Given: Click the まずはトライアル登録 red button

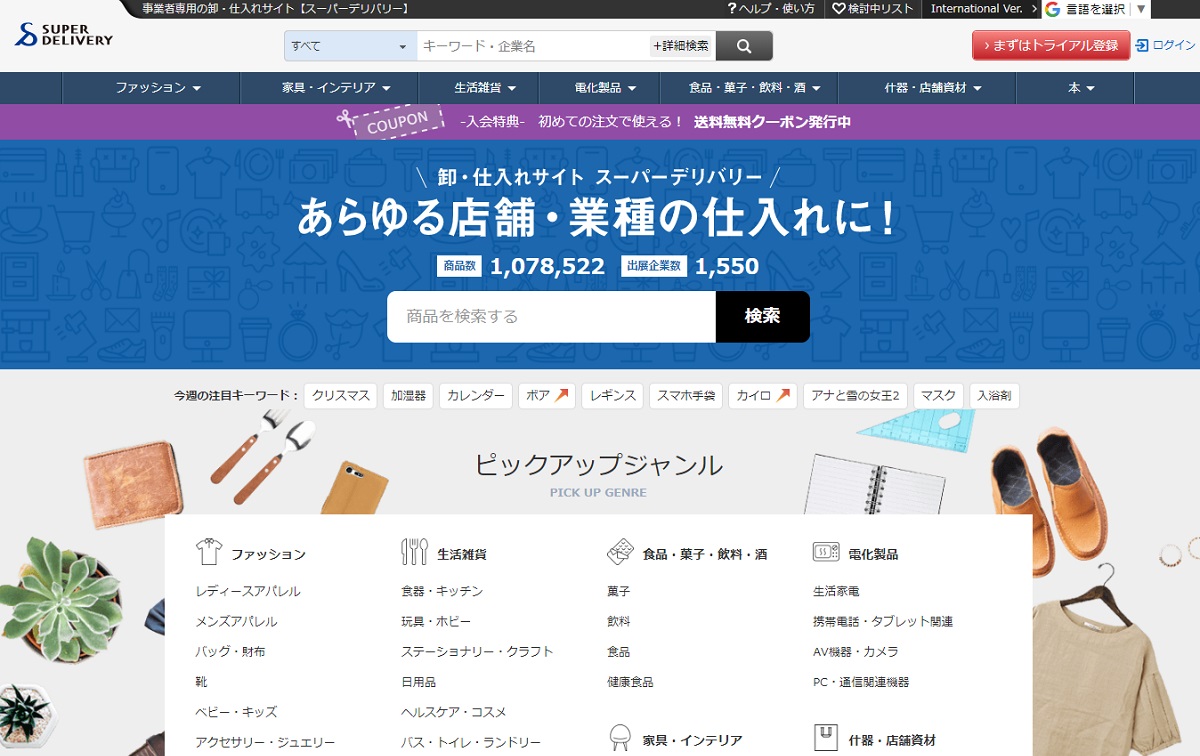Looking at the screenshot, I should pyautogui.click(x=1051, y=46).
